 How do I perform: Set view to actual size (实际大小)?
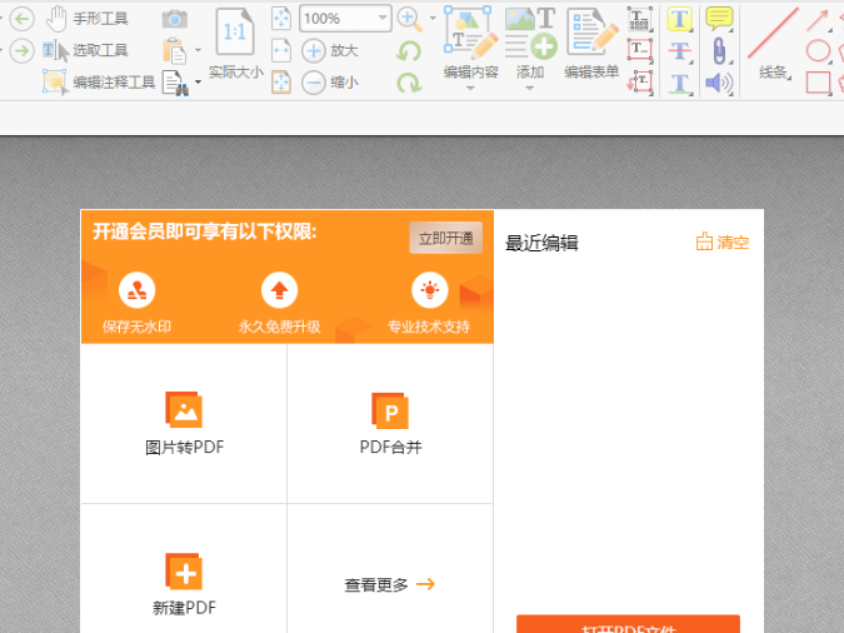[236, 44]
